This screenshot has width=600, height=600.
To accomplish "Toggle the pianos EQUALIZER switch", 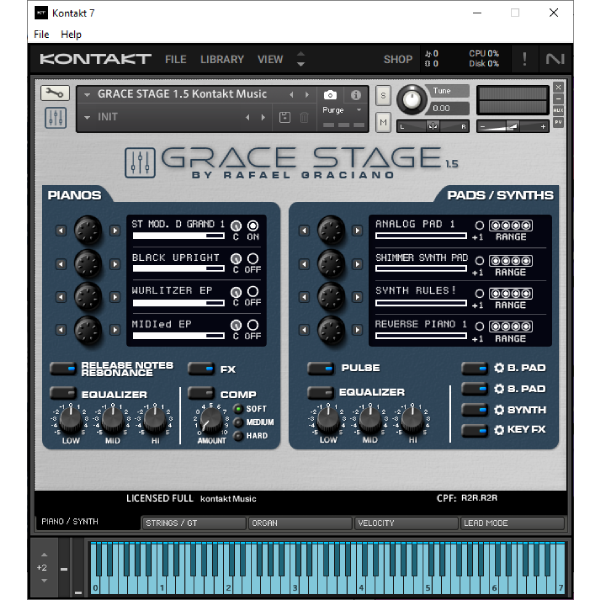I will (63, 393).
